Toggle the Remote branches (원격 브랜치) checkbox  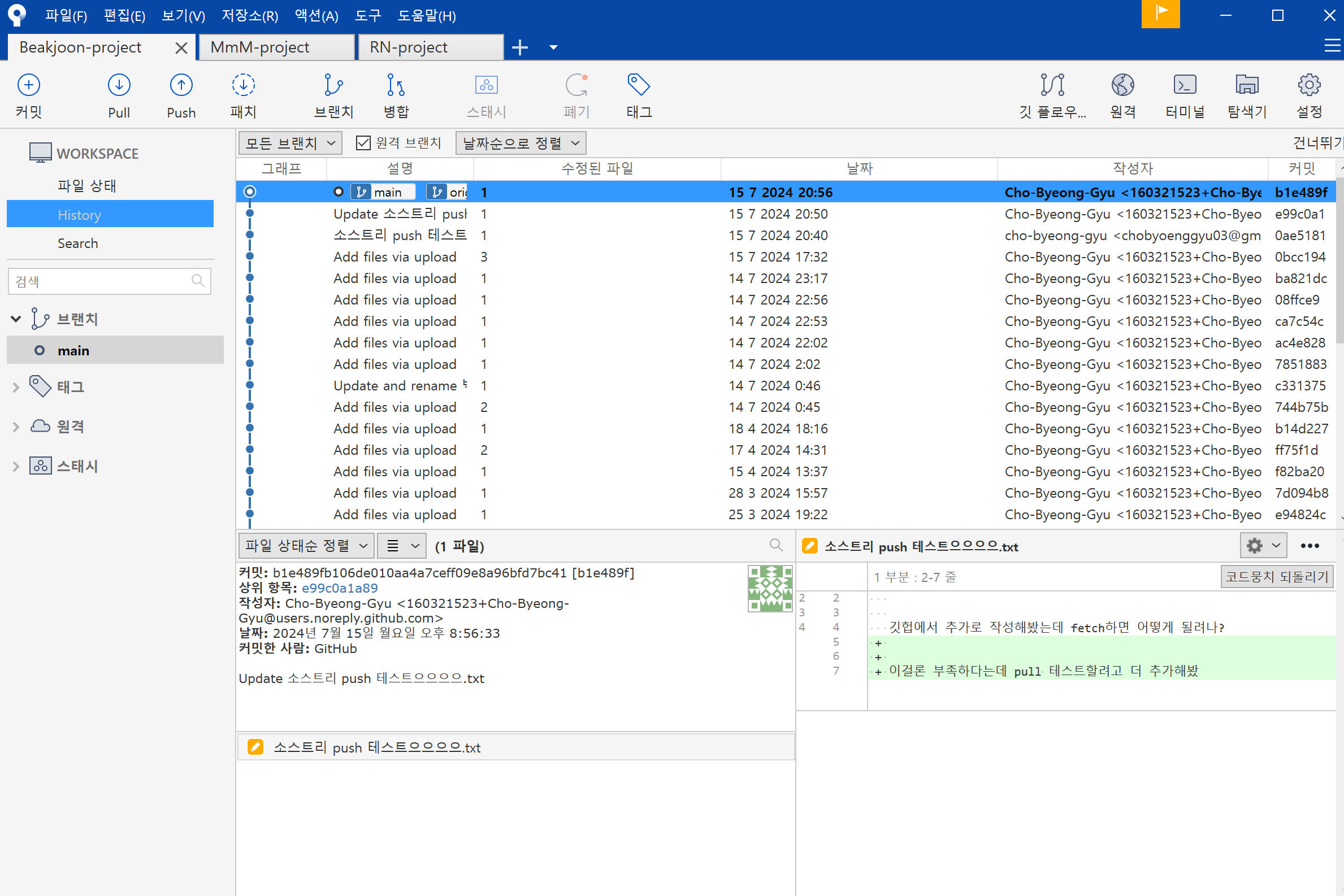coord(363,142)
